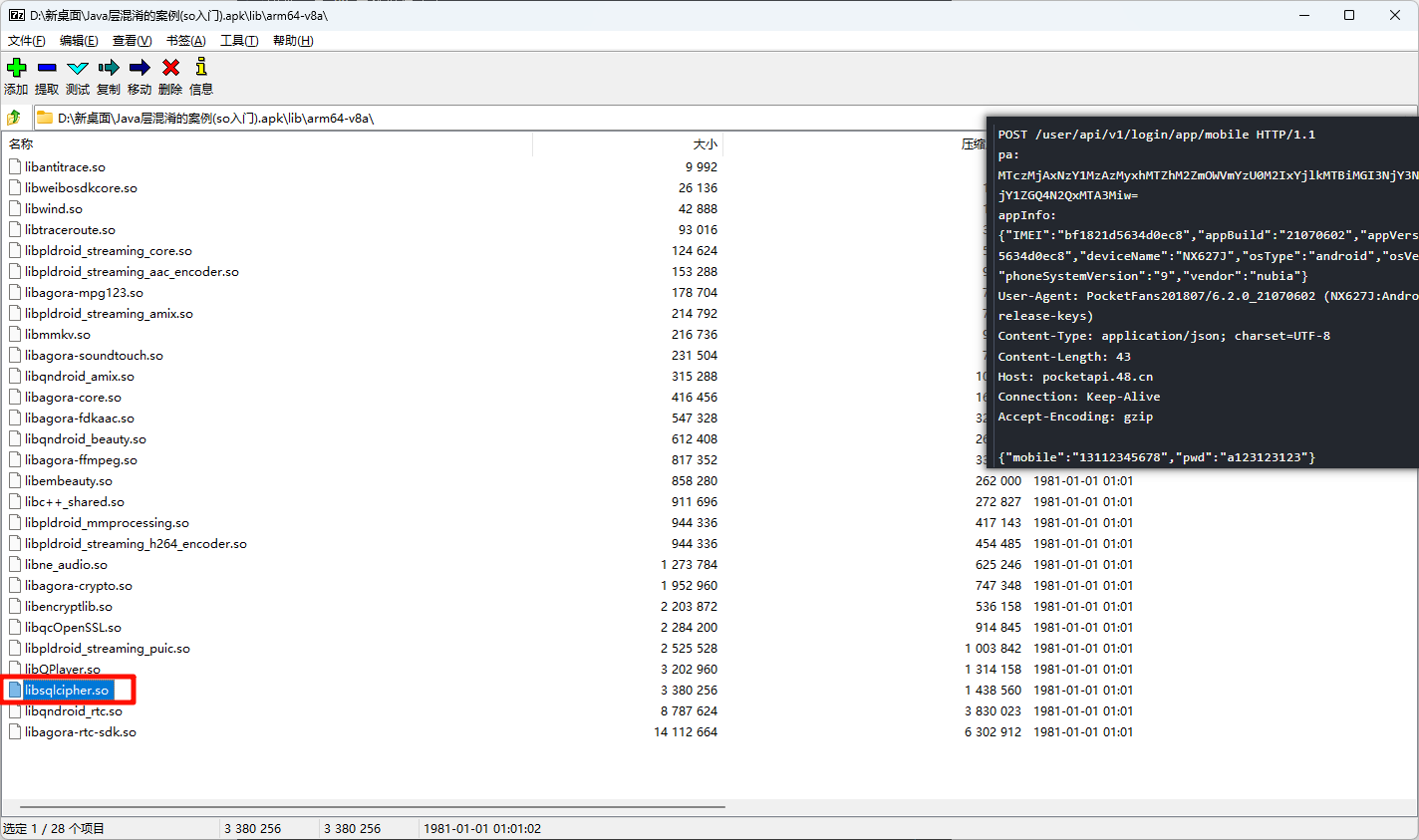1419x840 pixels.
Task: Sort files by 大小 column header
Action: pos(705,144)
